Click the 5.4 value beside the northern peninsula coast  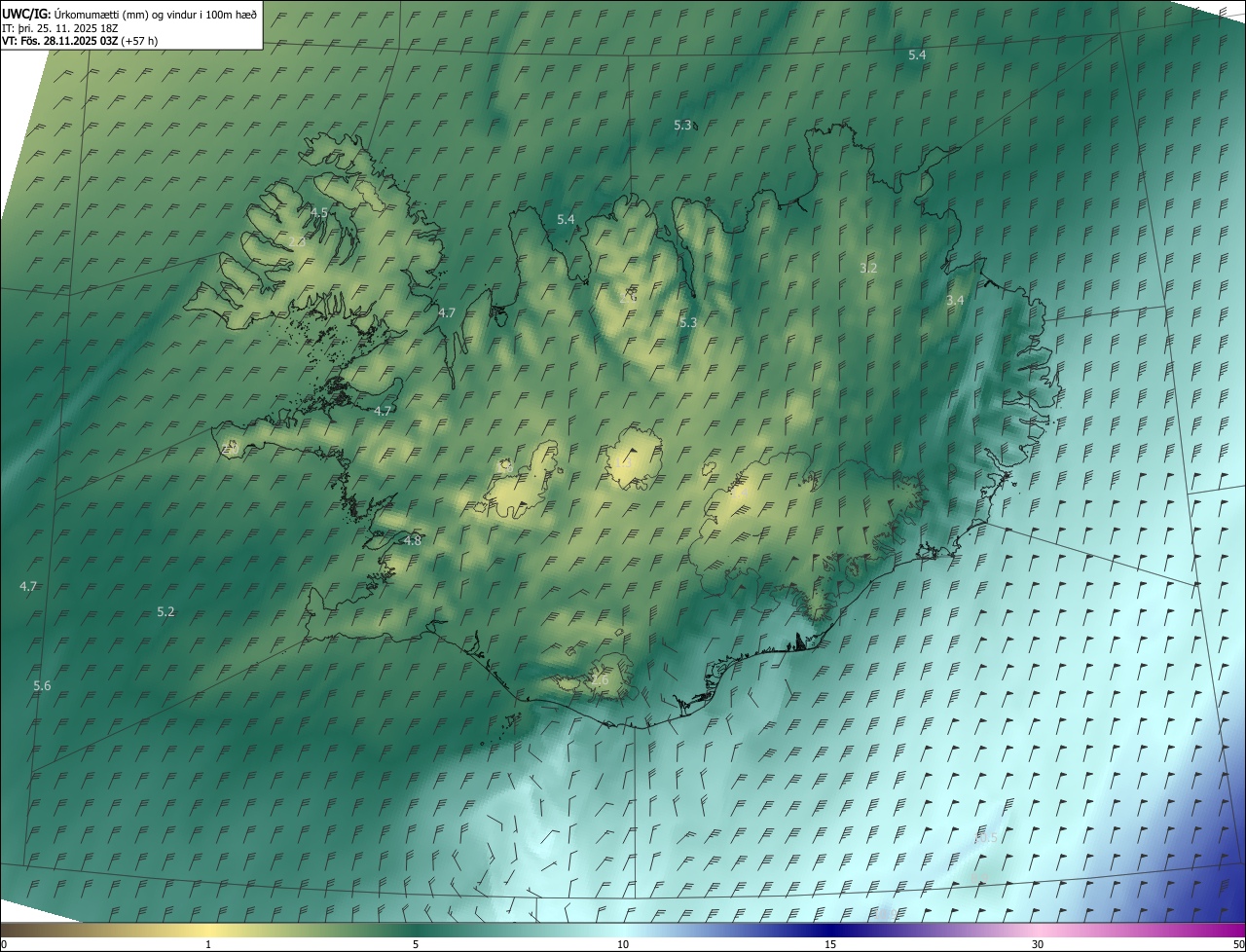pos(566,220)
